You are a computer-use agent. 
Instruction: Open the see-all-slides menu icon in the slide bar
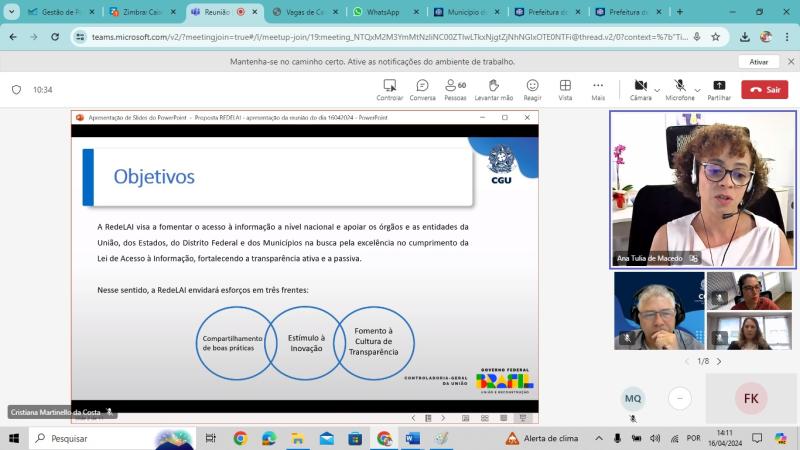[x=428, y=418]
